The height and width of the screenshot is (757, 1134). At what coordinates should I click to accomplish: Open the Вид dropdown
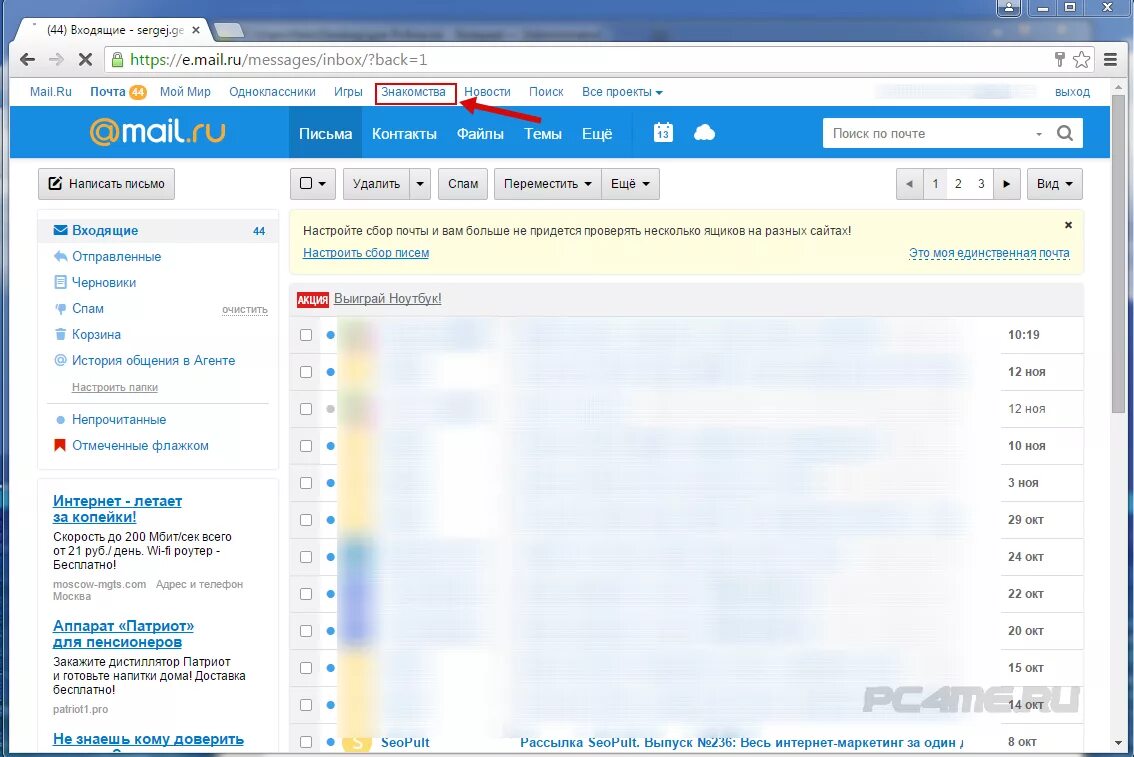[1054, 184]
